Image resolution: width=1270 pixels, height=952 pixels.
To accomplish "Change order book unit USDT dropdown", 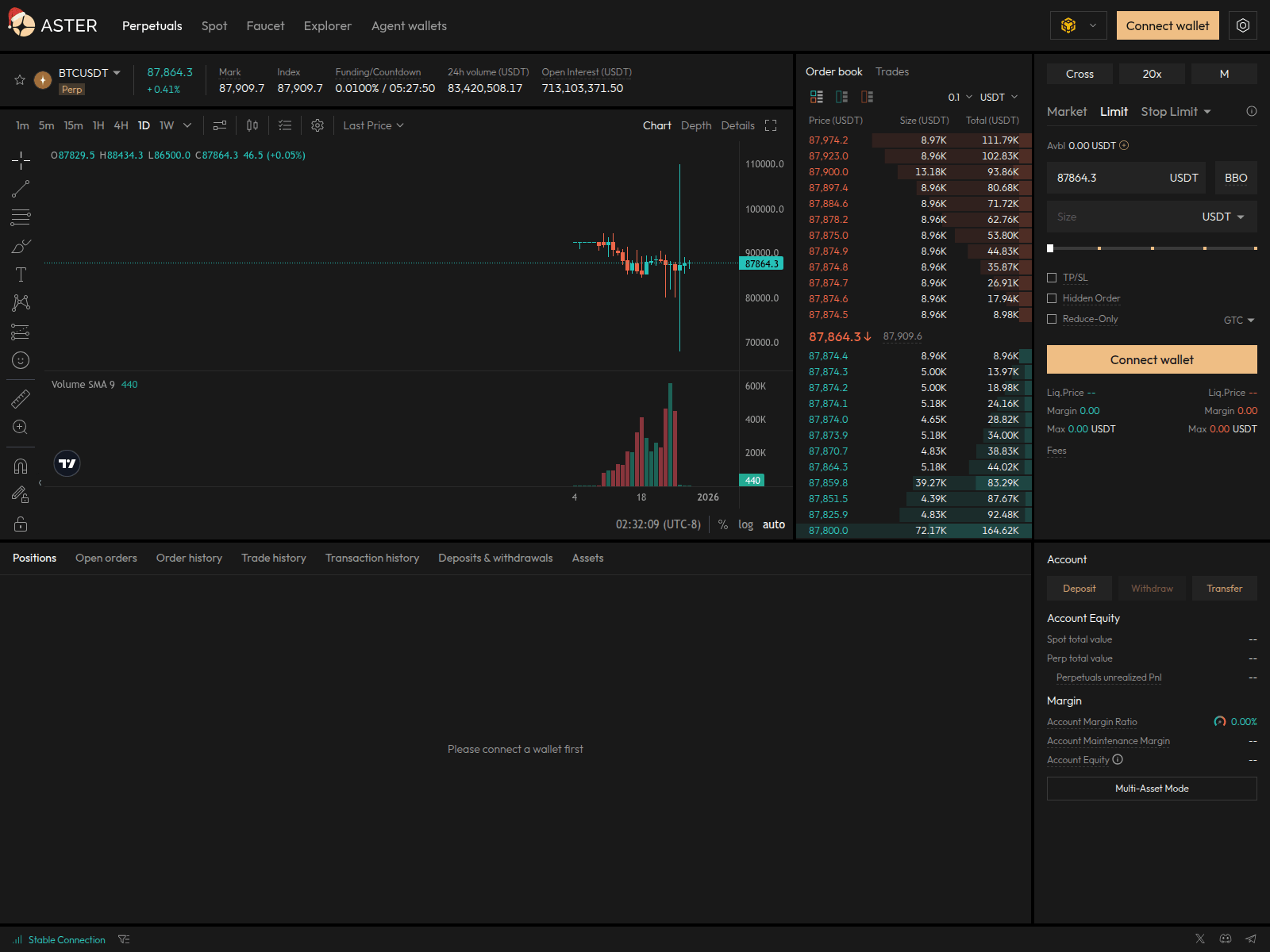I will pyautogui.click(x=999, y=97).
